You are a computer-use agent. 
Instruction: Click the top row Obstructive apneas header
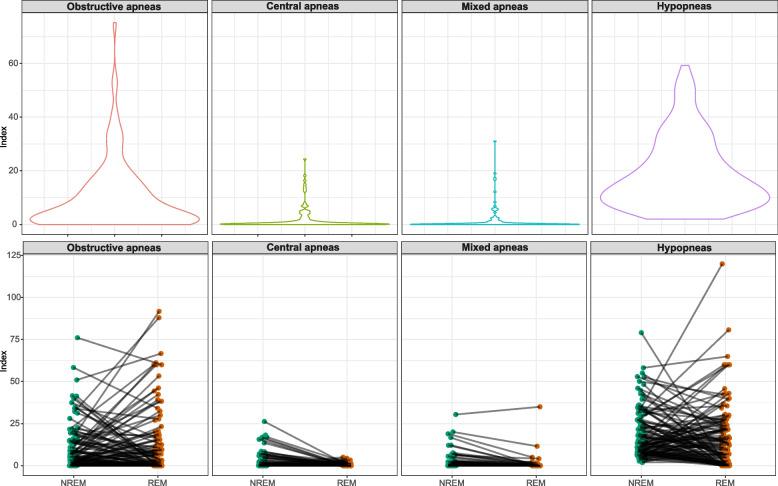click(115, 8)
